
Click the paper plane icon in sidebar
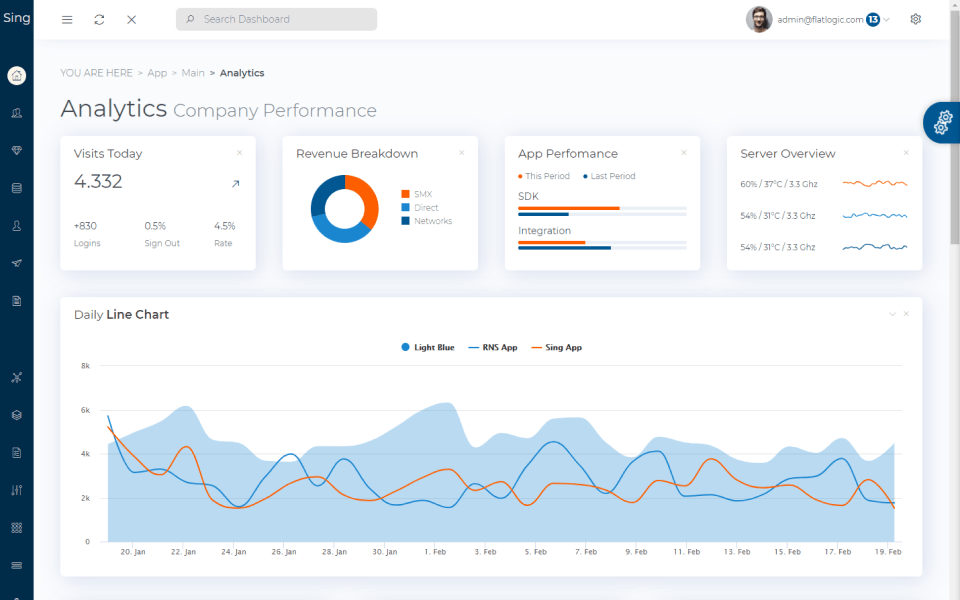click(x=16, y=263)
